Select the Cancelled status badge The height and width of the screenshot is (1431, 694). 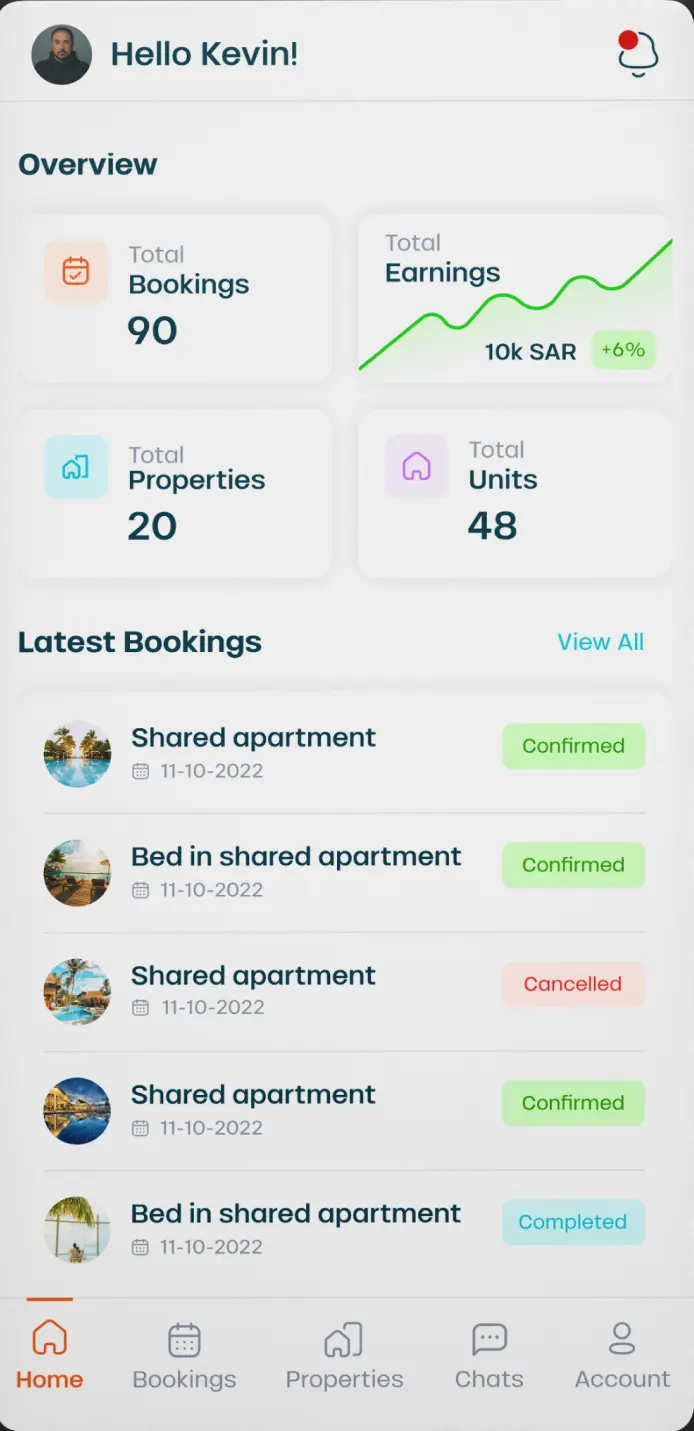click(x=573, y=984)
